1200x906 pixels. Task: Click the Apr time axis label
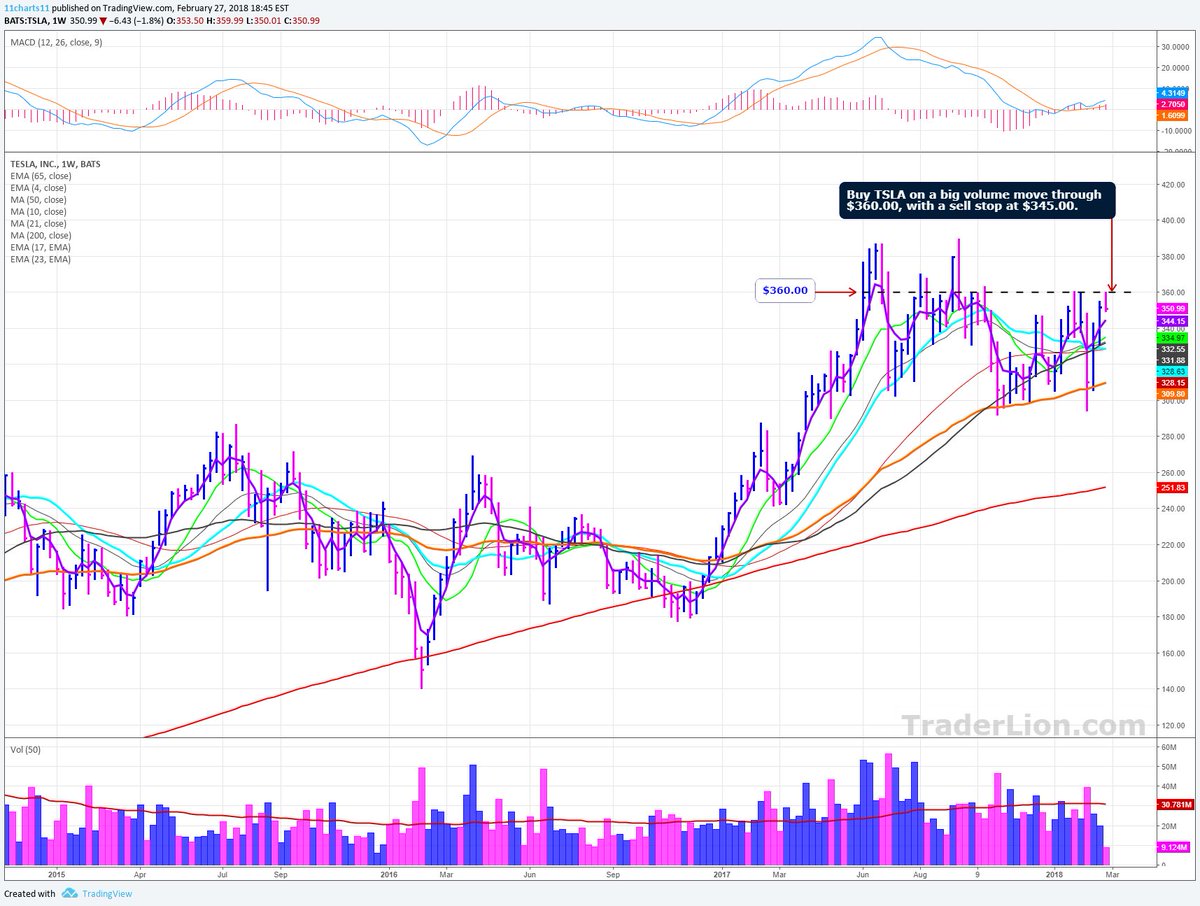pyautogui.click(x=139, y=874)
